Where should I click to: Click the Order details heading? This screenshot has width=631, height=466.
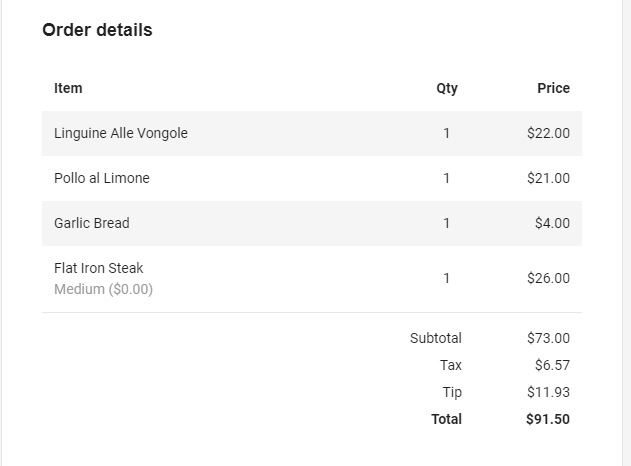(x=97, y=30)
